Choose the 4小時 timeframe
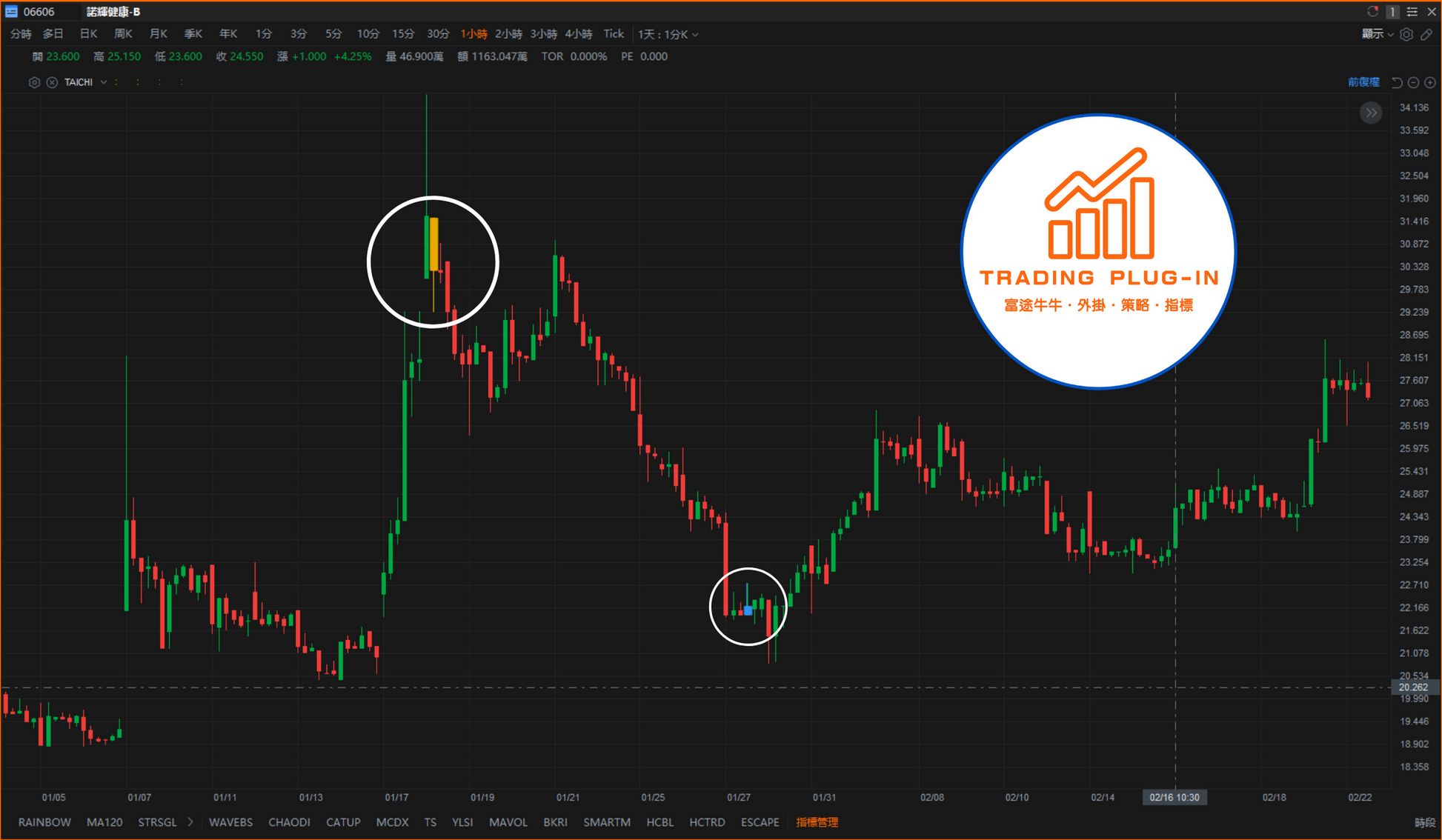 (x=579, y=34)
